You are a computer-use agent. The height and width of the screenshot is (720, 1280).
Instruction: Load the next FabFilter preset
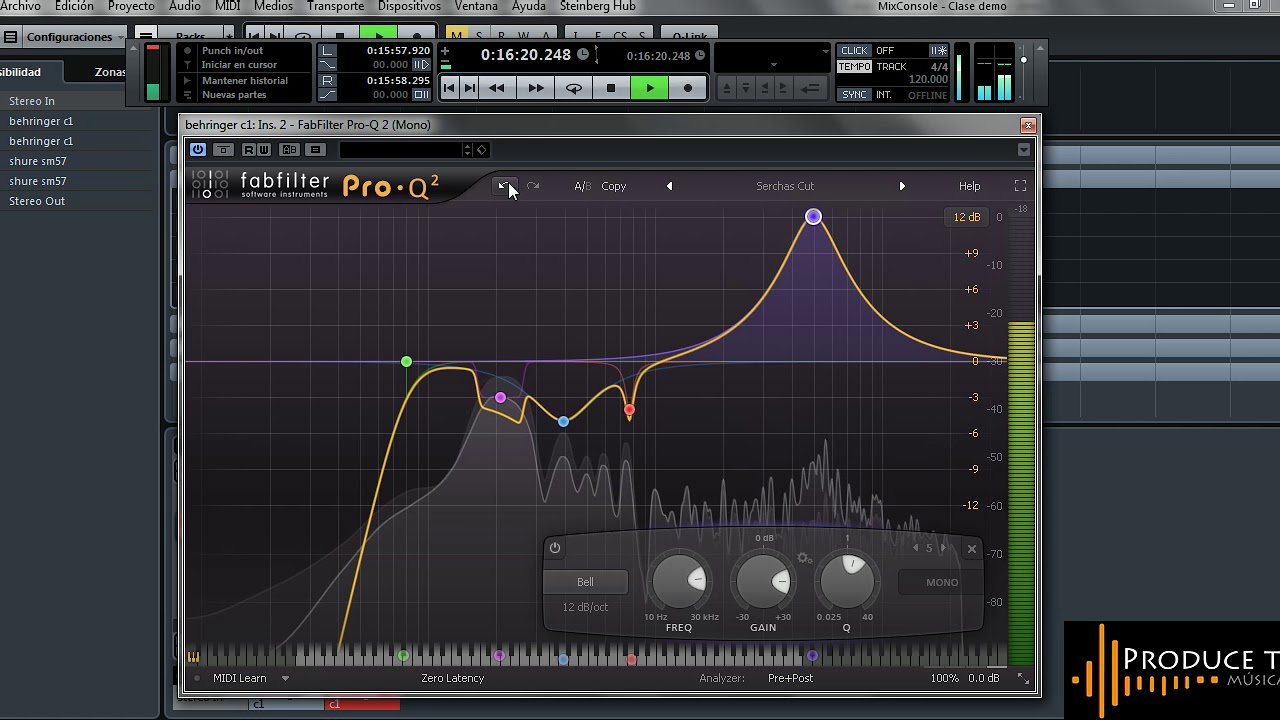(x=902, y=186)
